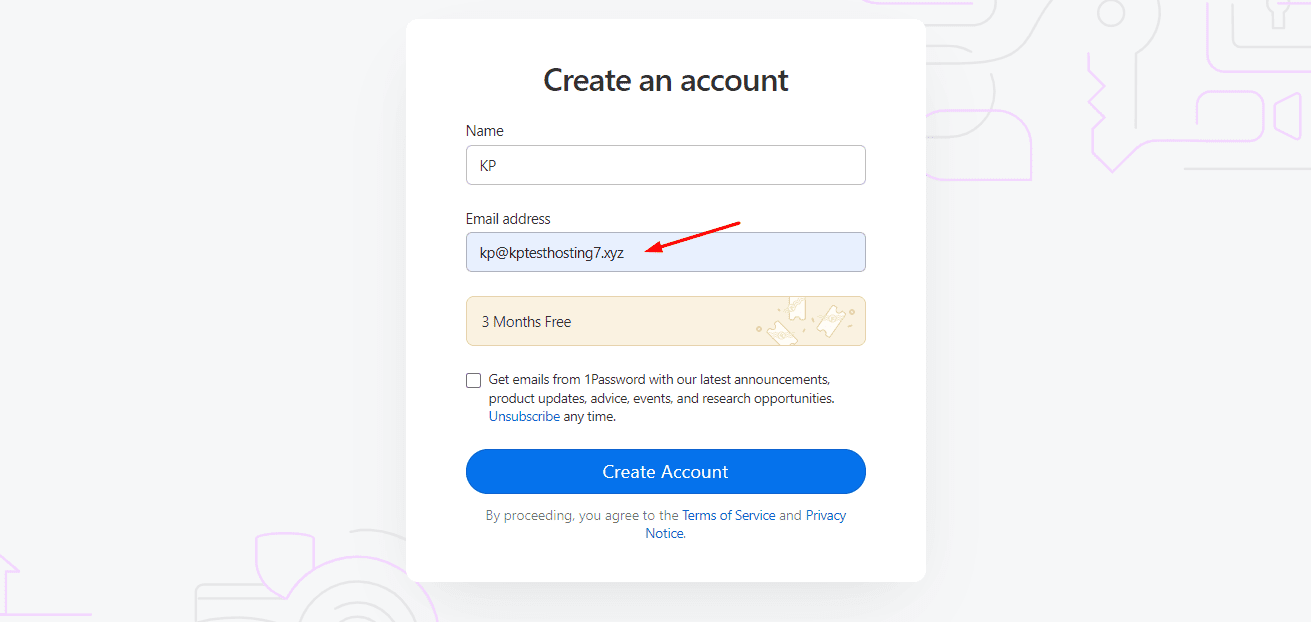Enable the 1Password emails checkbox
Screen dimensions: 1311x622
tap(474, 380)
